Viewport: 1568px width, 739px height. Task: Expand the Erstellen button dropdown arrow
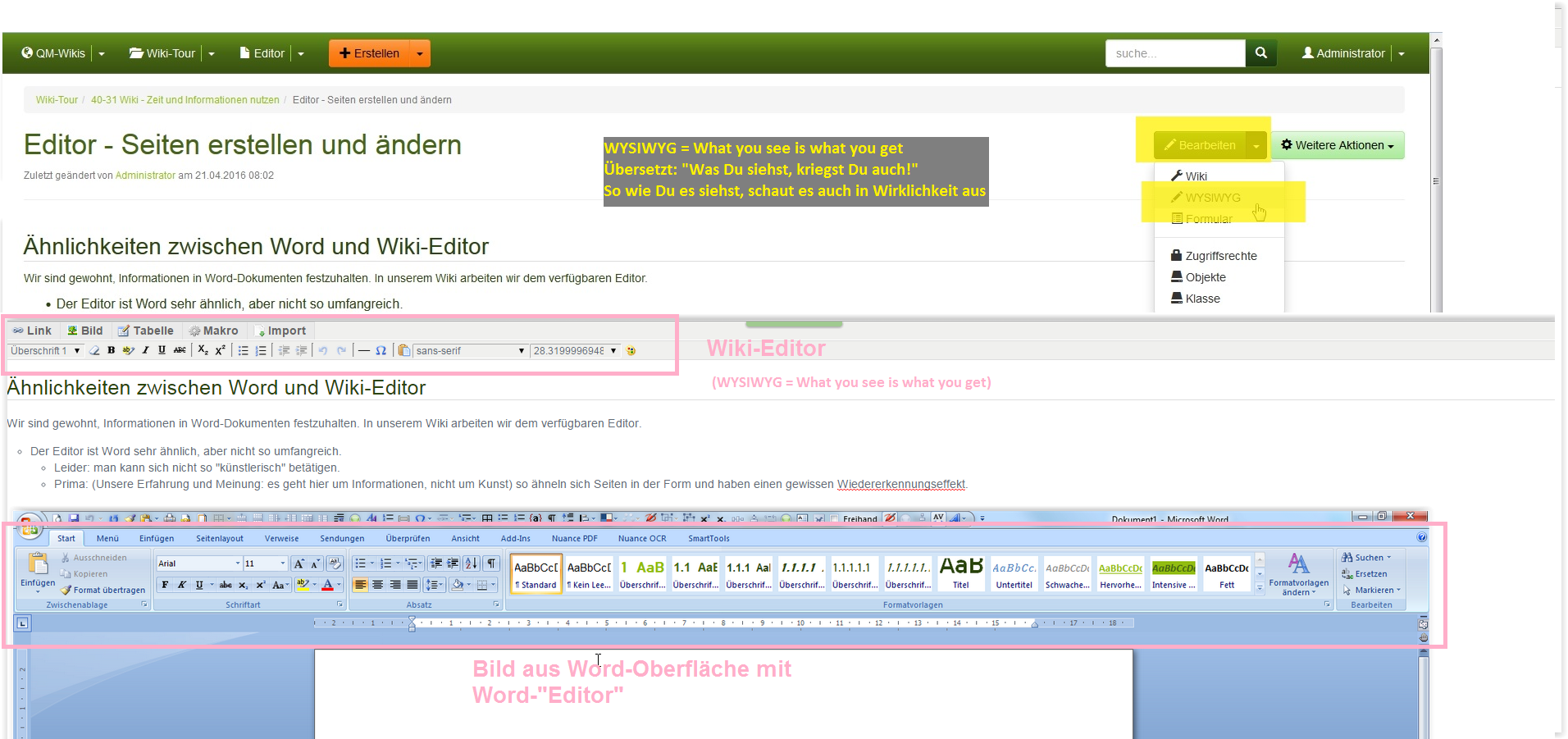pyautogui.click(x=419, y=53)
